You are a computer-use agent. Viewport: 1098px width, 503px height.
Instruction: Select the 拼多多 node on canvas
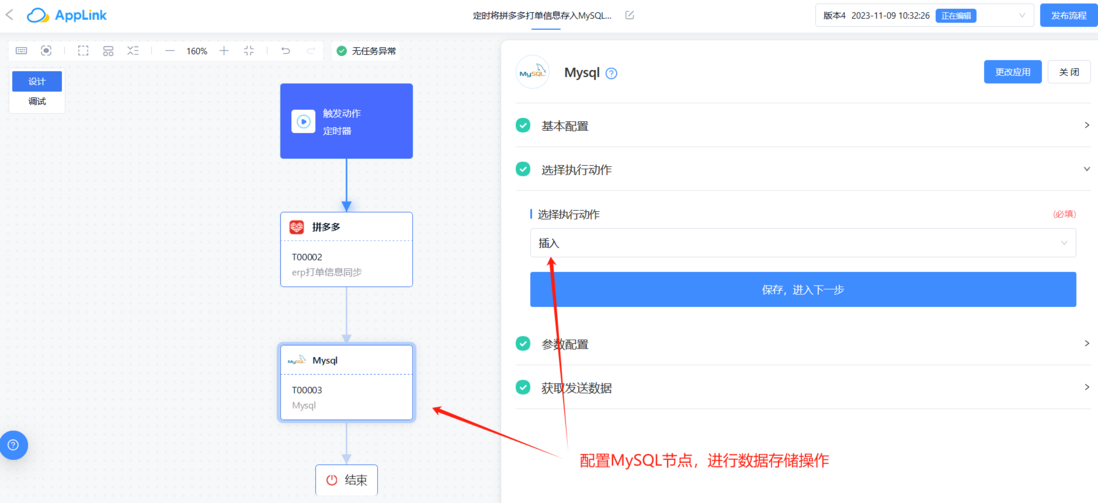347,249
